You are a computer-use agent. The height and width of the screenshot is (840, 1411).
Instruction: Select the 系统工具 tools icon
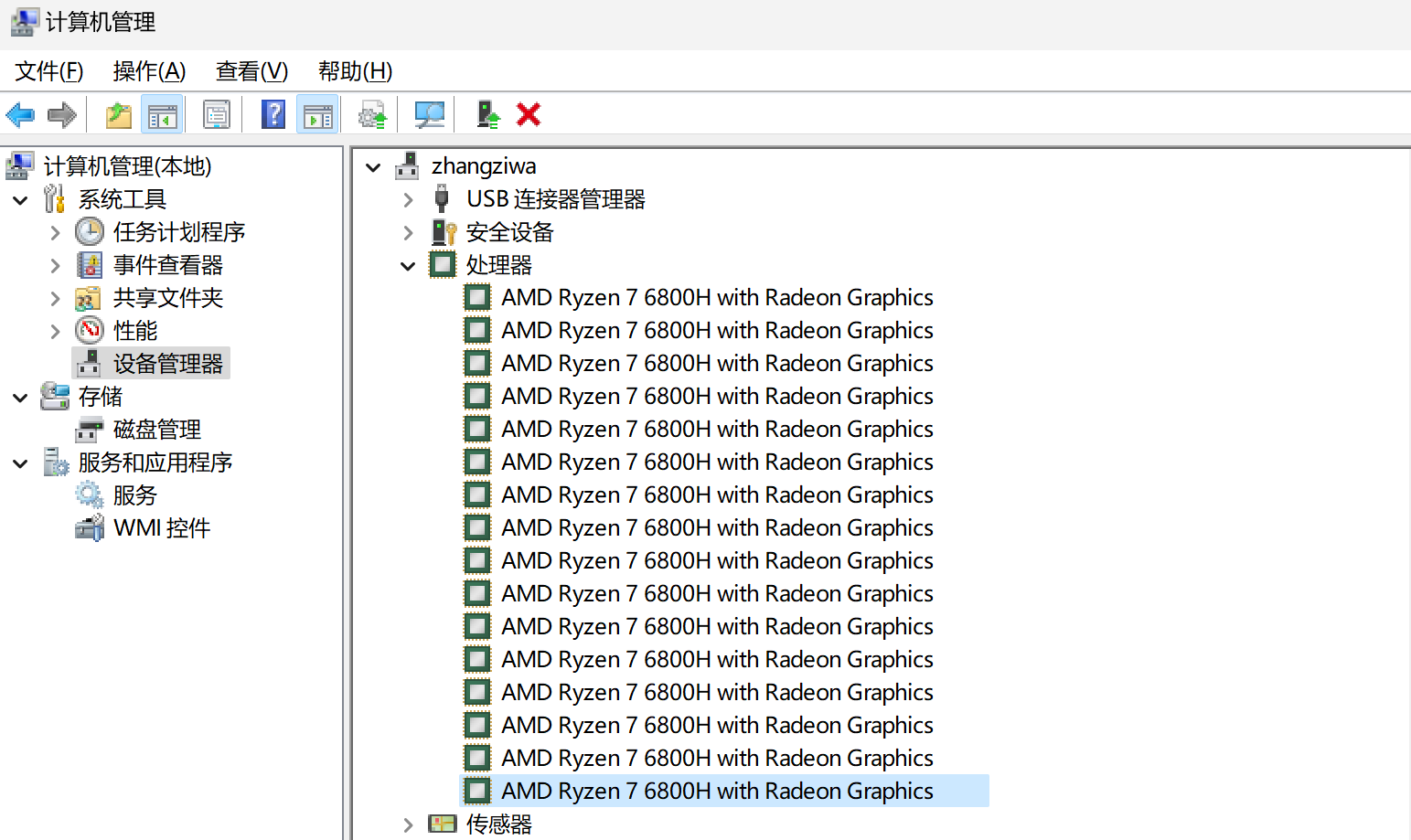[x=55, y=199]
